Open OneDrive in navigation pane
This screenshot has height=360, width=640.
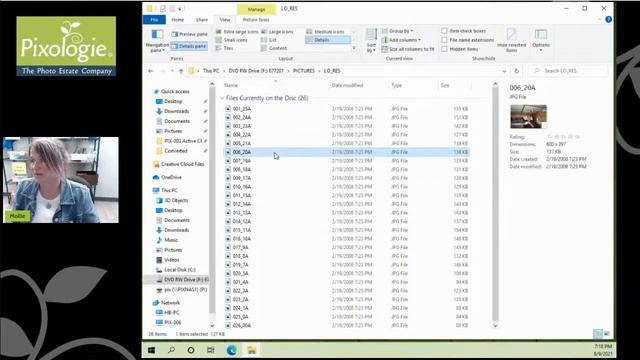pos(167,178)
